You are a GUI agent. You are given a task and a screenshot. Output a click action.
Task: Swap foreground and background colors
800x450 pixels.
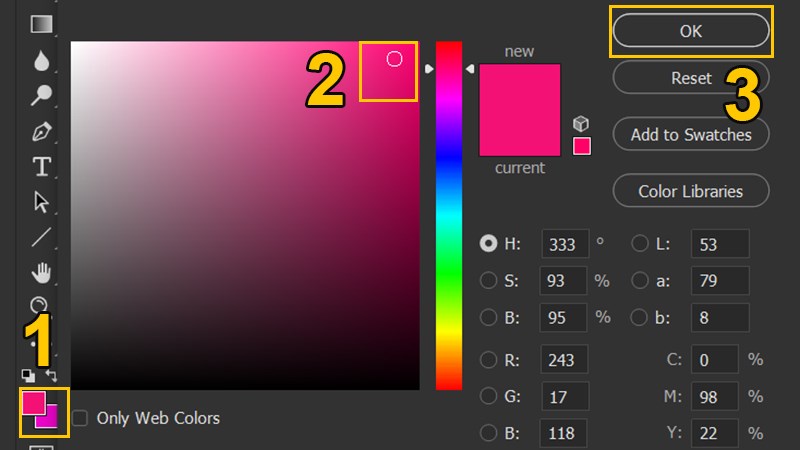click(x=52, y=375)
